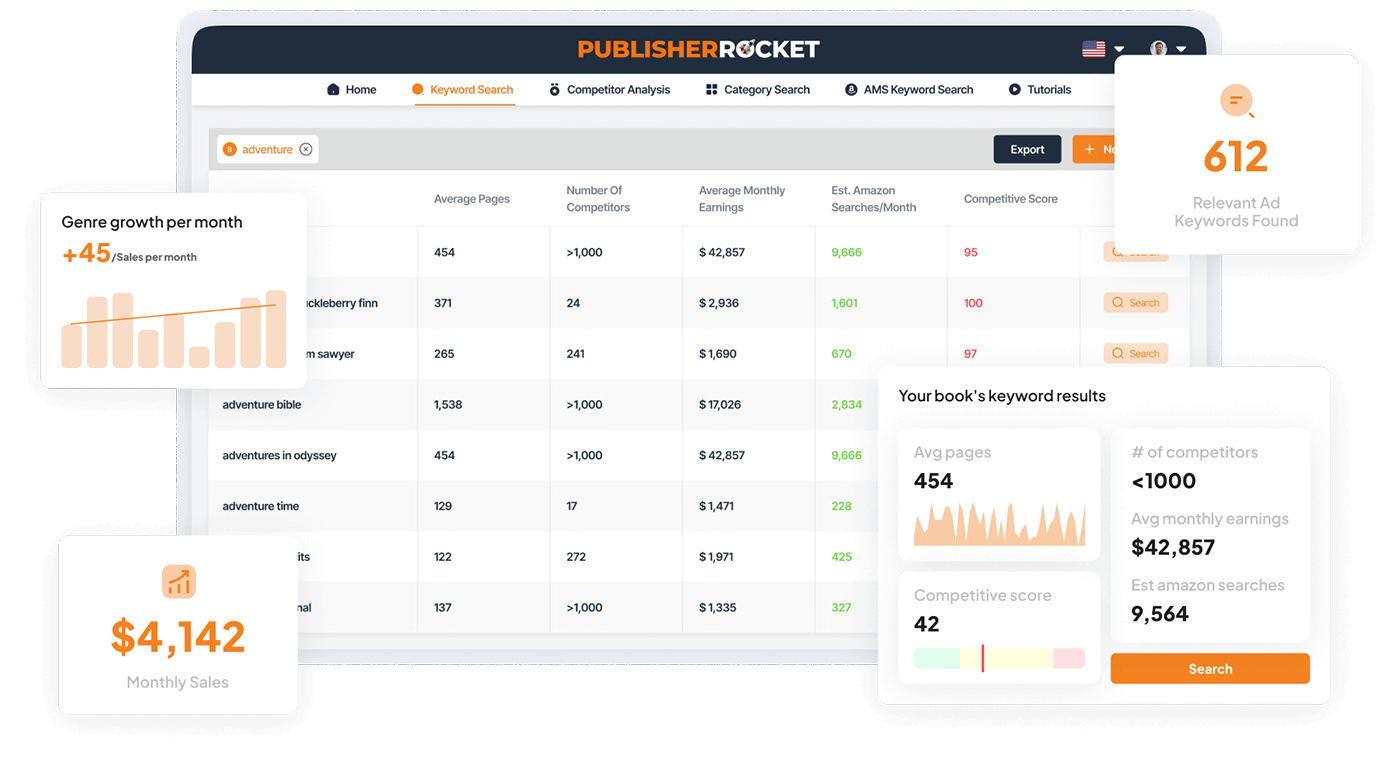Open the US flag country dropdown
This screenshot has height=761, width=1400.
pos(1103,48)
